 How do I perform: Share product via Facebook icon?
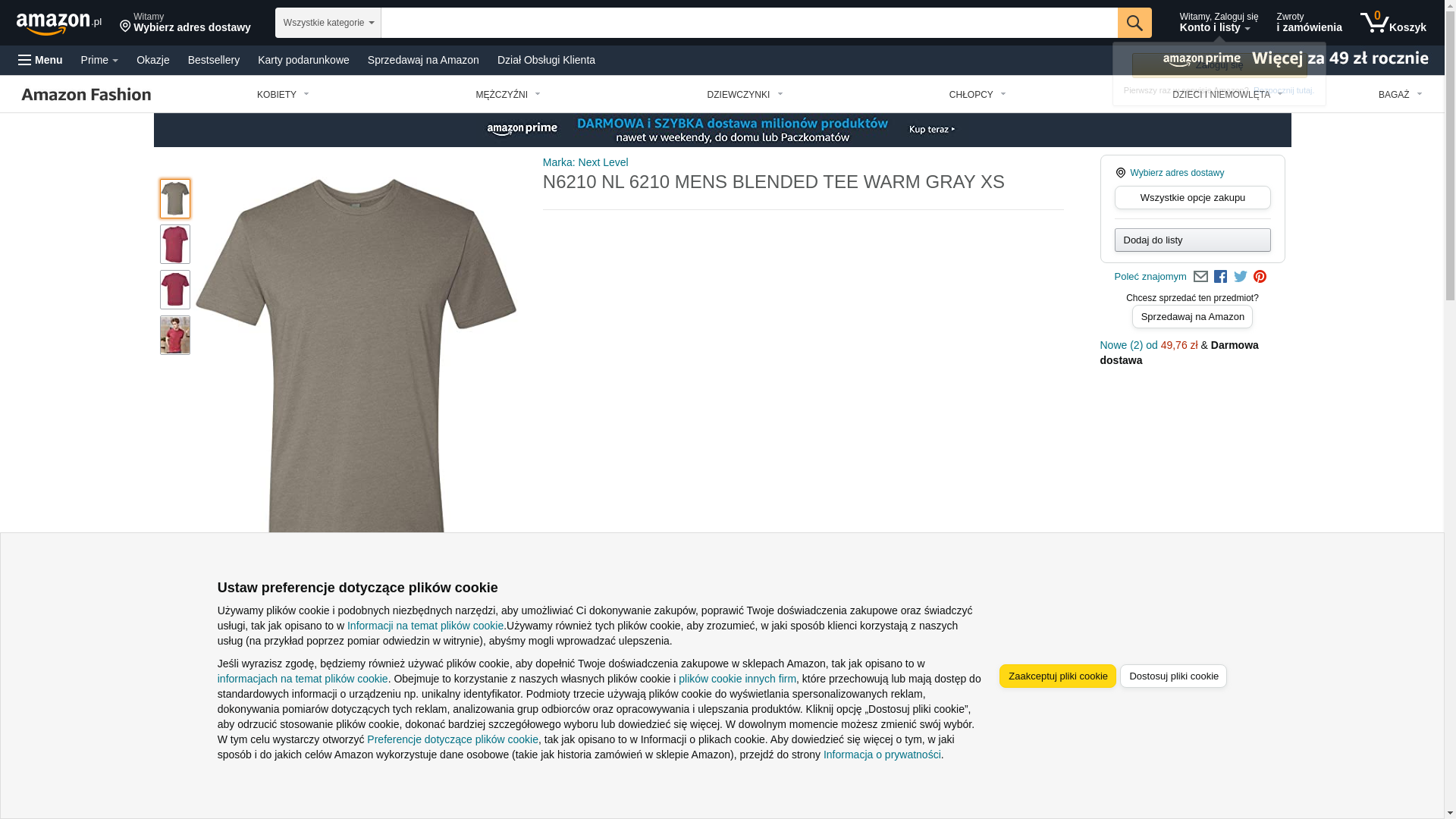[x=1220, y=277]
